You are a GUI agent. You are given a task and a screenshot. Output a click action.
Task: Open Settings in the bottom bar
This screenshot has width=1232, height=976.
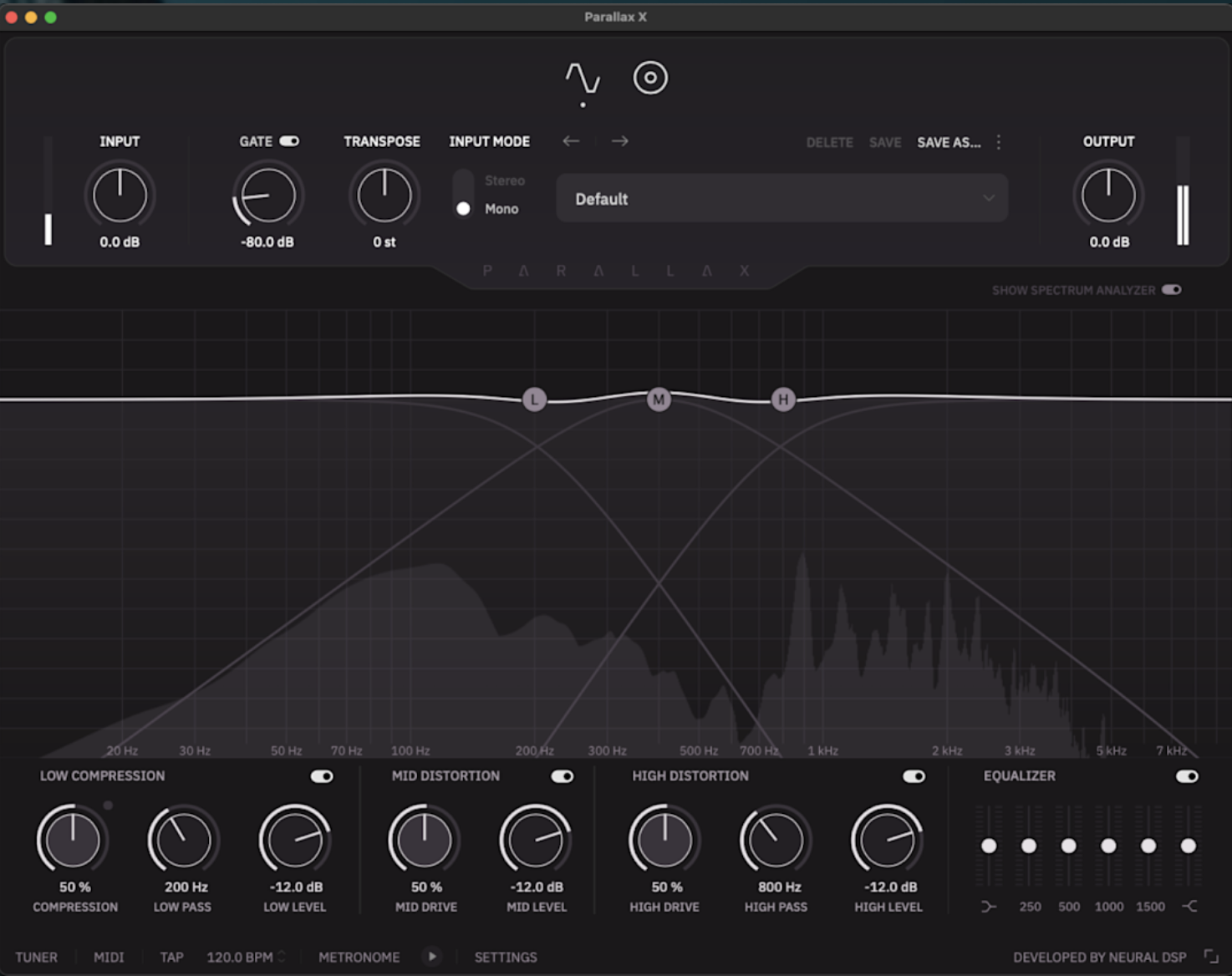505,958
